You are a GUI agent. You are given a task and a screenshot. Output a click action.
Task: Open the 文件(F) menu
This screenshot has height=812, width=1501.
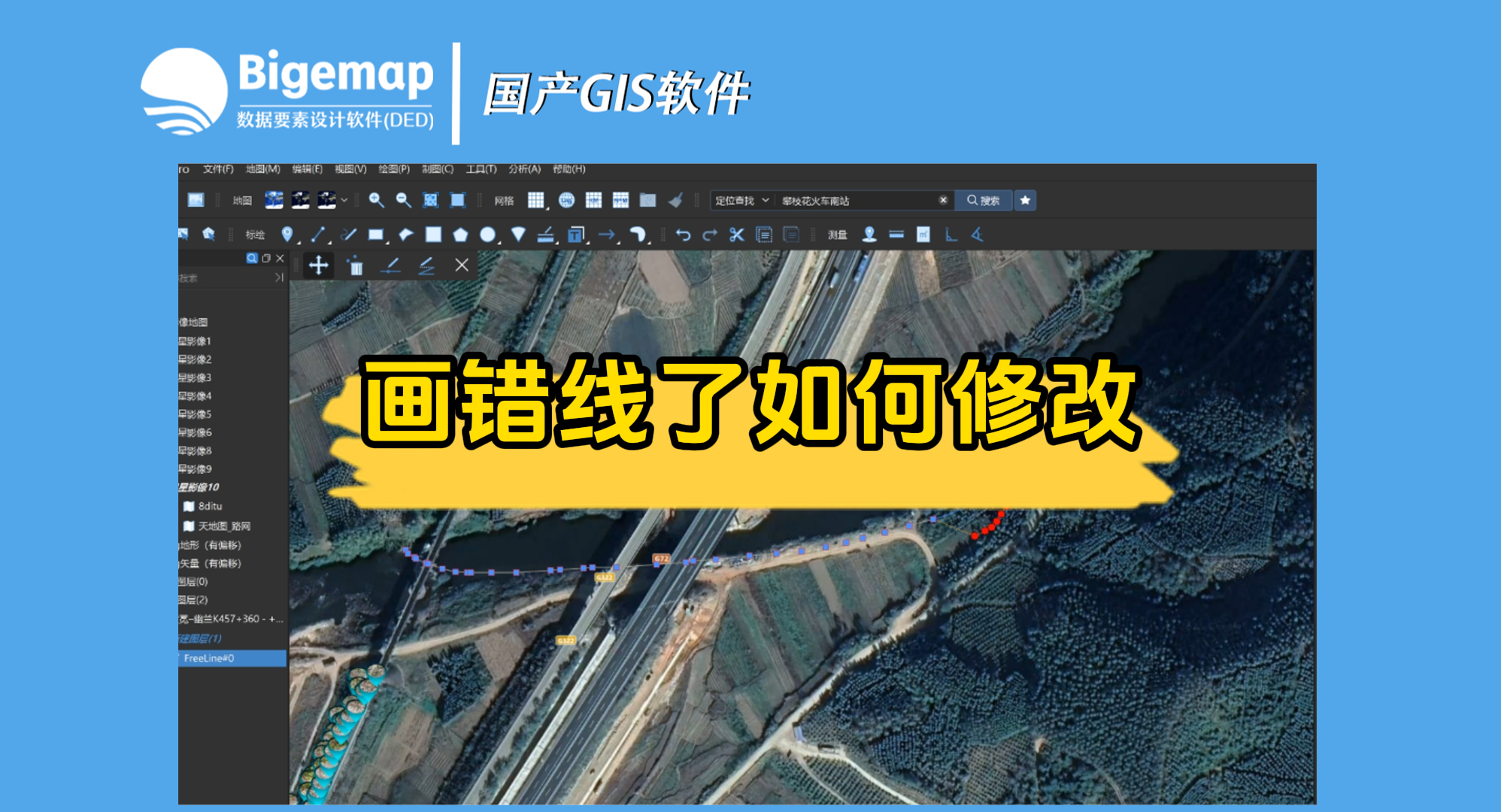pos(218,169)
